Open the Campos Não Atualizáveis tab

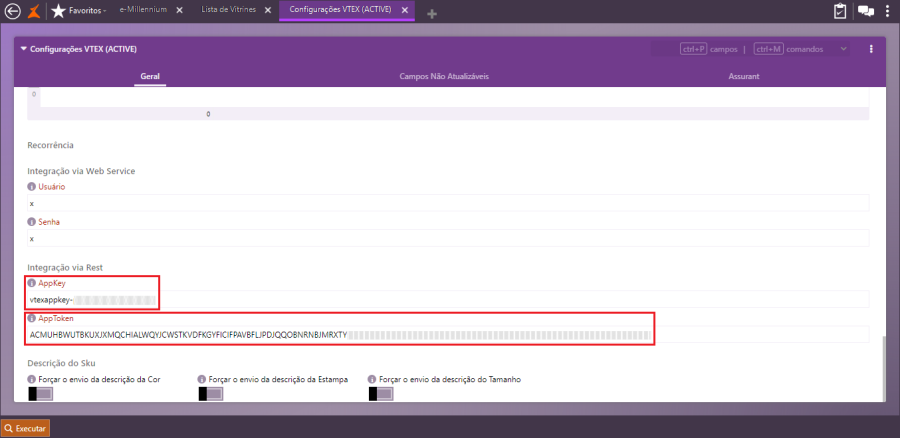(444, 76)
